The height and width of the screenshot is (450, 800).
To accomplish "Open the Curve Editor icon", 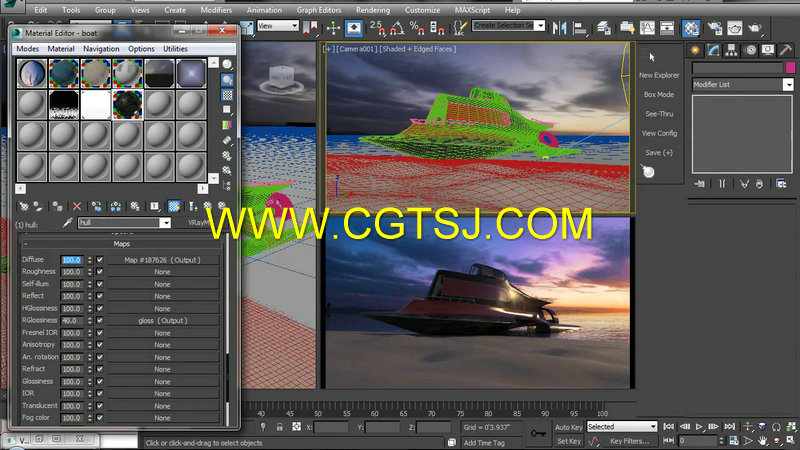I will coord(647,28).
